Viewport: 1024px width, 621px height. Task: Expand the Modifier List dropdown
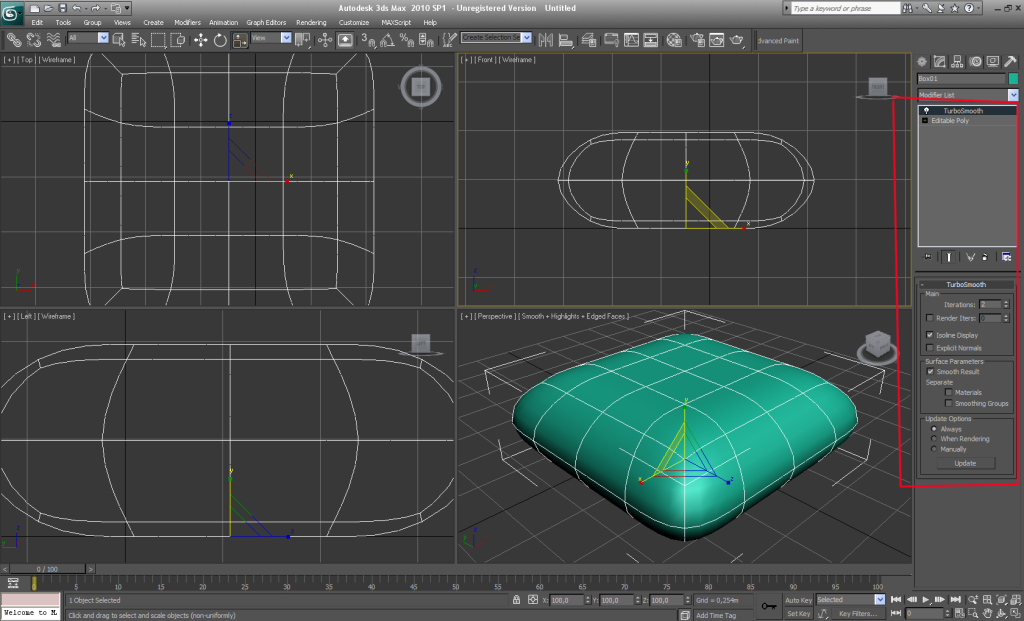[x=1013, y=95]
